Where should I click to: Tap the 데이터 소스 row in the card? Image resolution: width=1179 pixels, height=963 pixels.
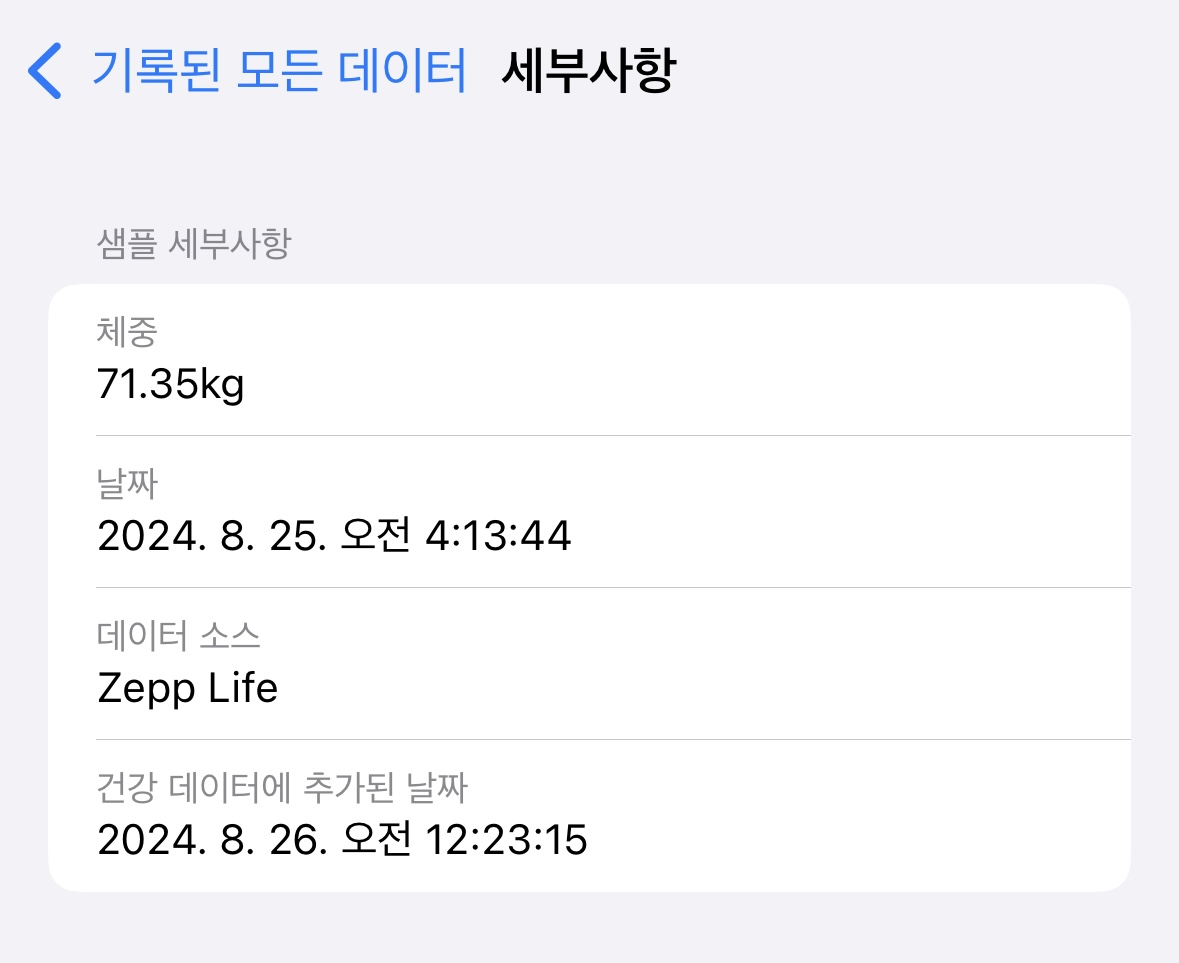pyautogui.click(x=590, y=664)
